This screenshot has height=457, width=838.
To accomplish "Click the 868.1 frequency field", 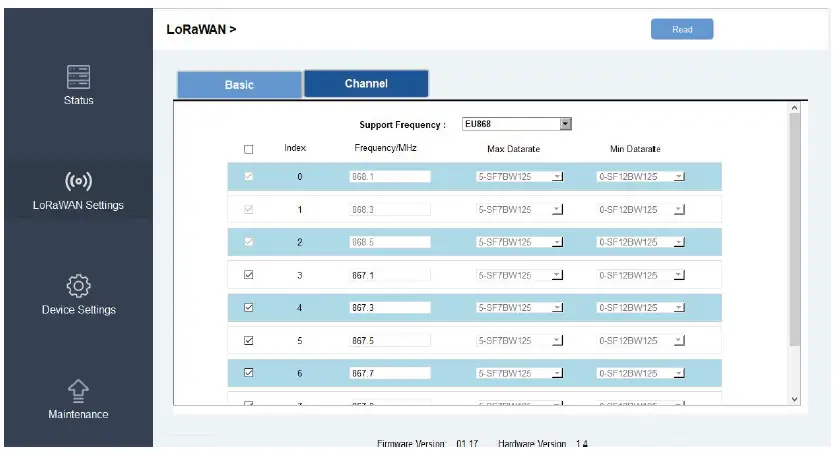I will coord(390,177).
